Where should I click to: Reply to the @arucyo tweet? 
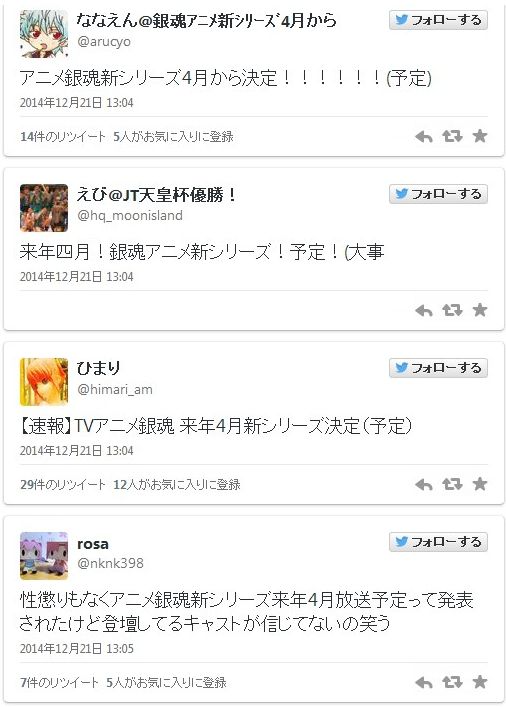click(424, 136)
